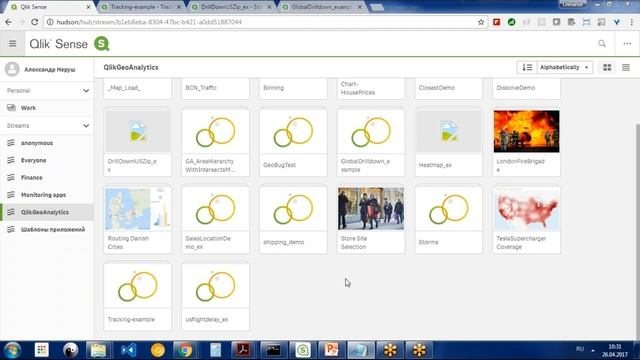The image size is (640, 360).
Task: Open the DrillDownUSZip_ex app
Action: point(138,142)
